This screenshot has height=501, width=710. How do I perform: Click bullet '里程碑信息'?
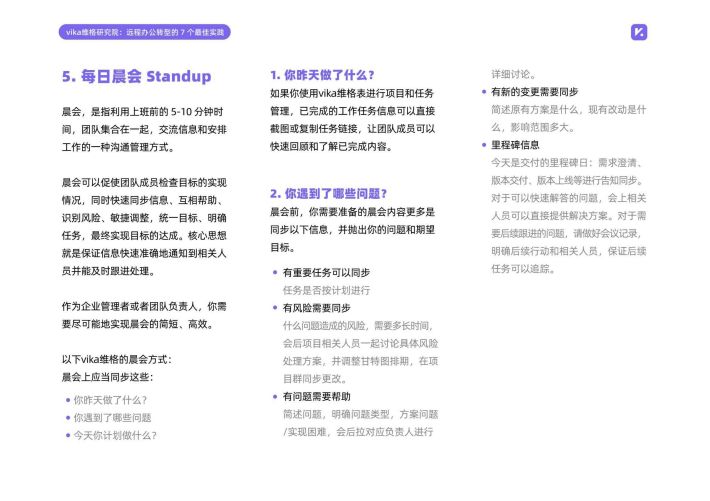515,145
